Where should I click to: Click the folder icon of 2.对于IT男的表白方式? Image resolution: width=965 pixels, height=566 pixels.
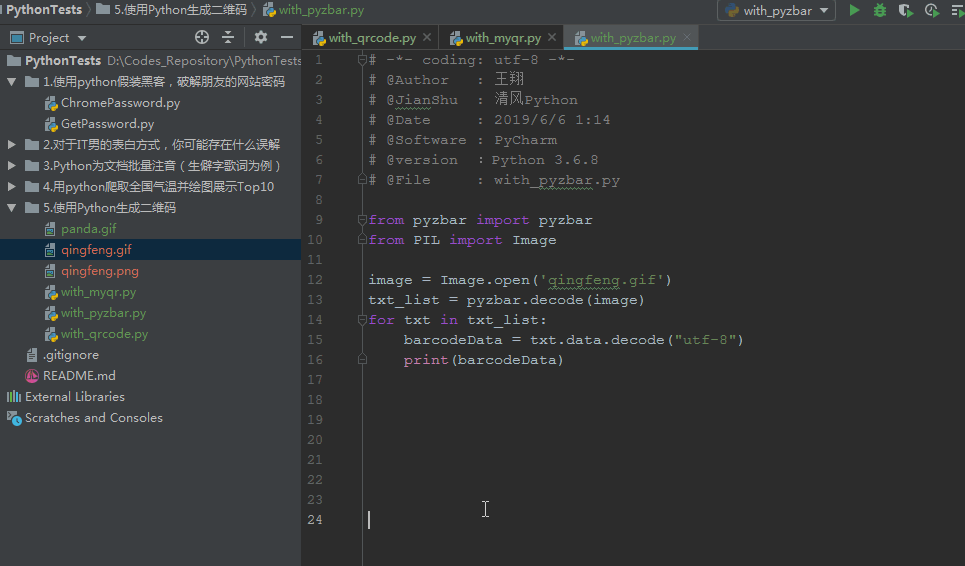[32, 145]
